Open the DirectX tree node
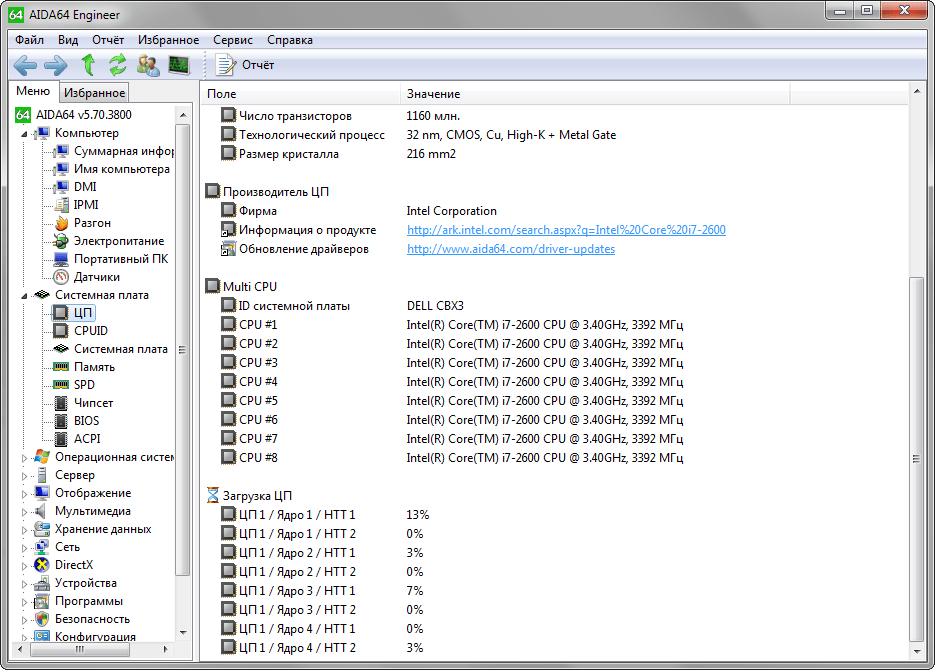 [x=73, y=565]
